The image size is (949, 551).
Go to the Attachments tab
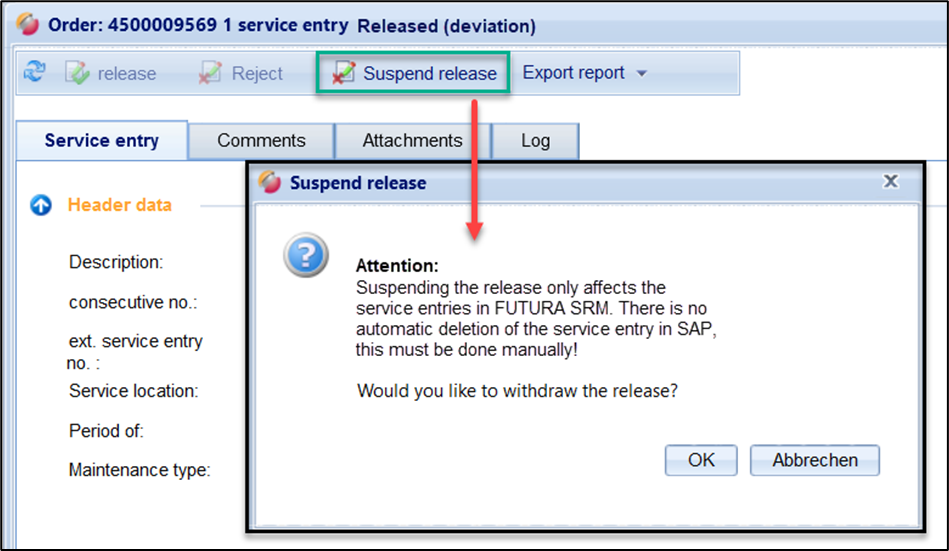click(x=412, y=141)
